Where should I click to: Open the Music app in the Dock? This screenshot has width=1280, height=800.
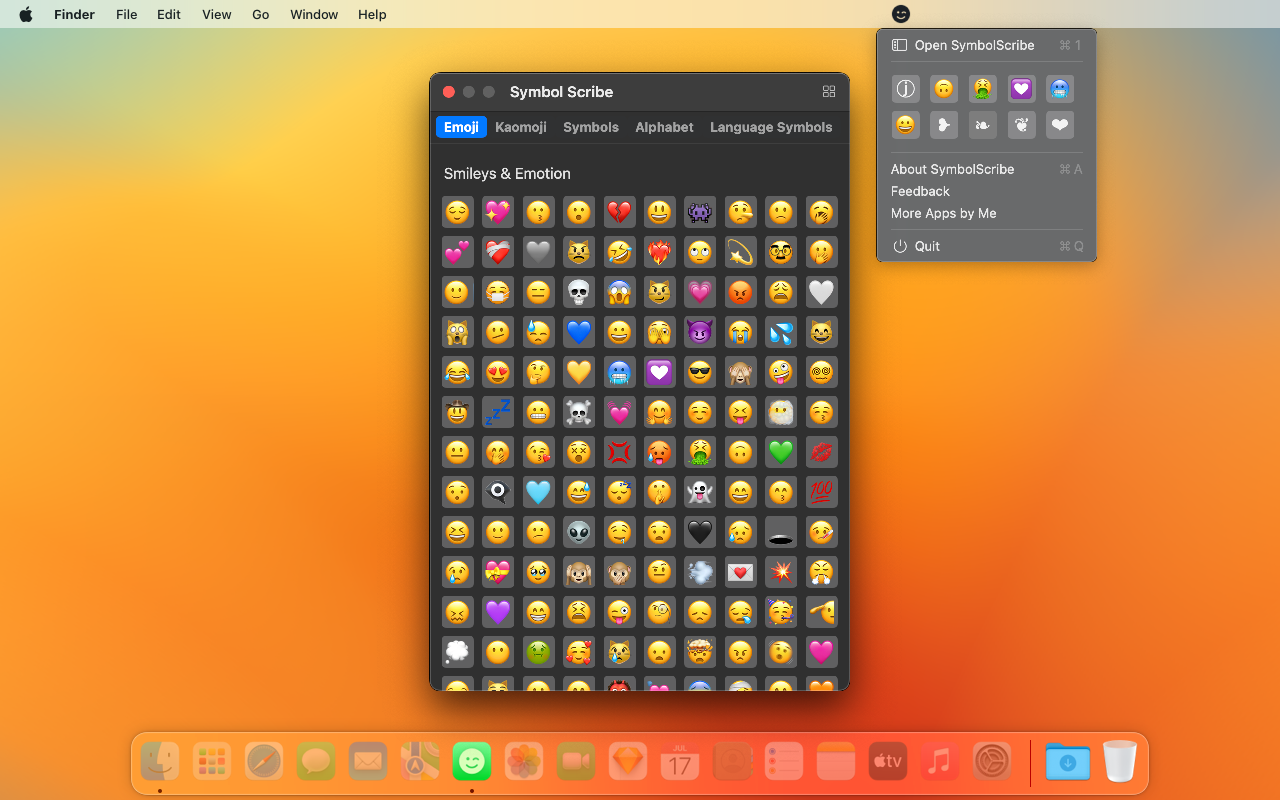939,762
